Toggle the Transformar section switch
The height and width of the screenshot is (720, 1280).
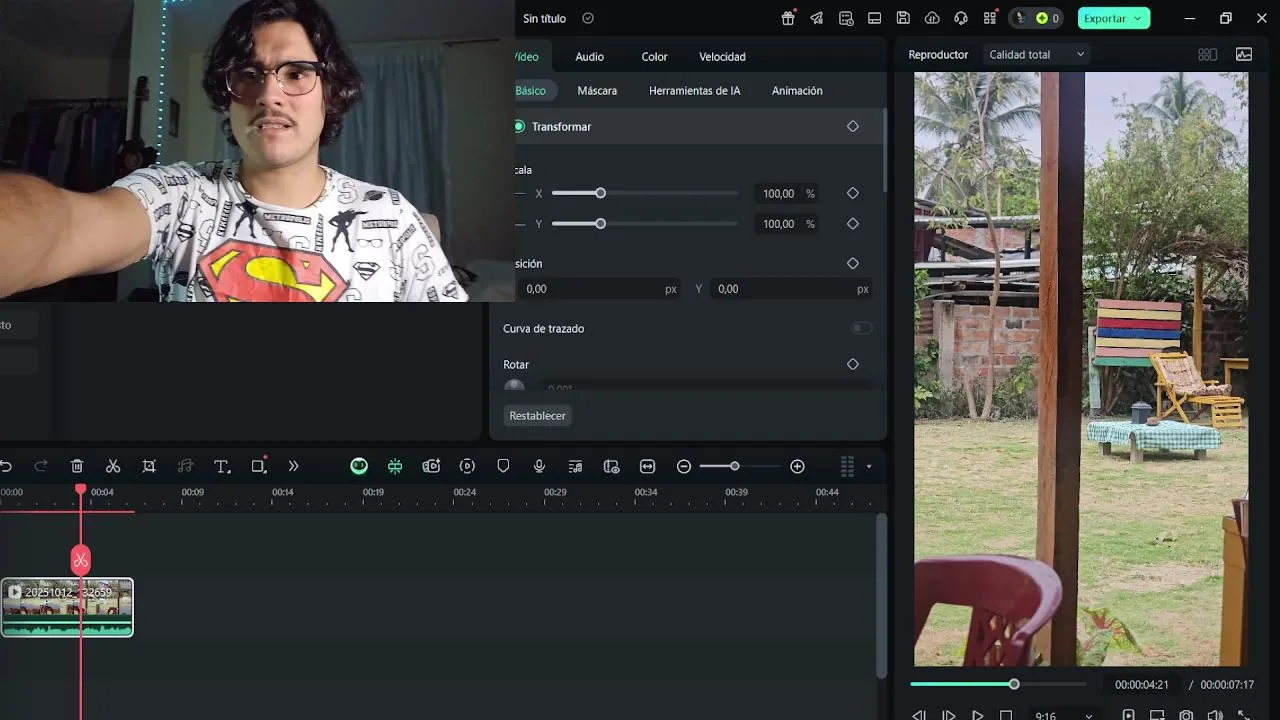(x=518, y=127)
